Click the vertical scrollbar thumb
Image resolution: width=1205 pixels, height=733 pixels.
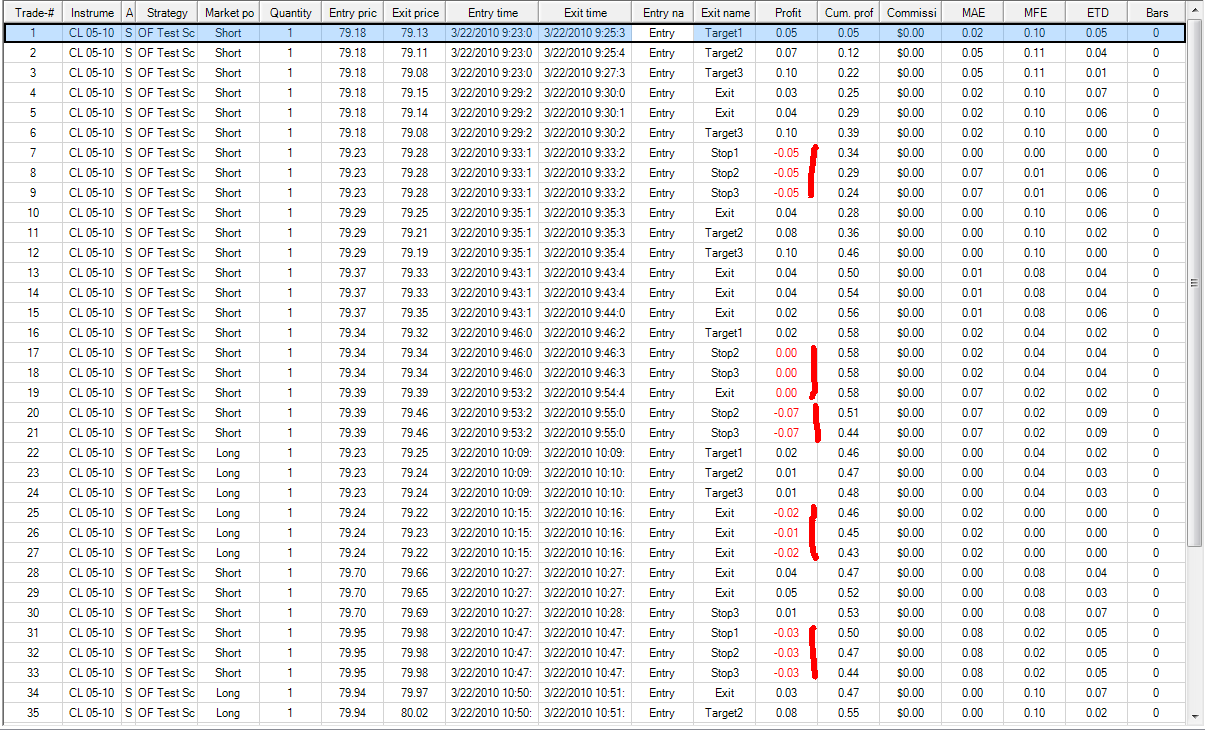(x=1195, y=283)
